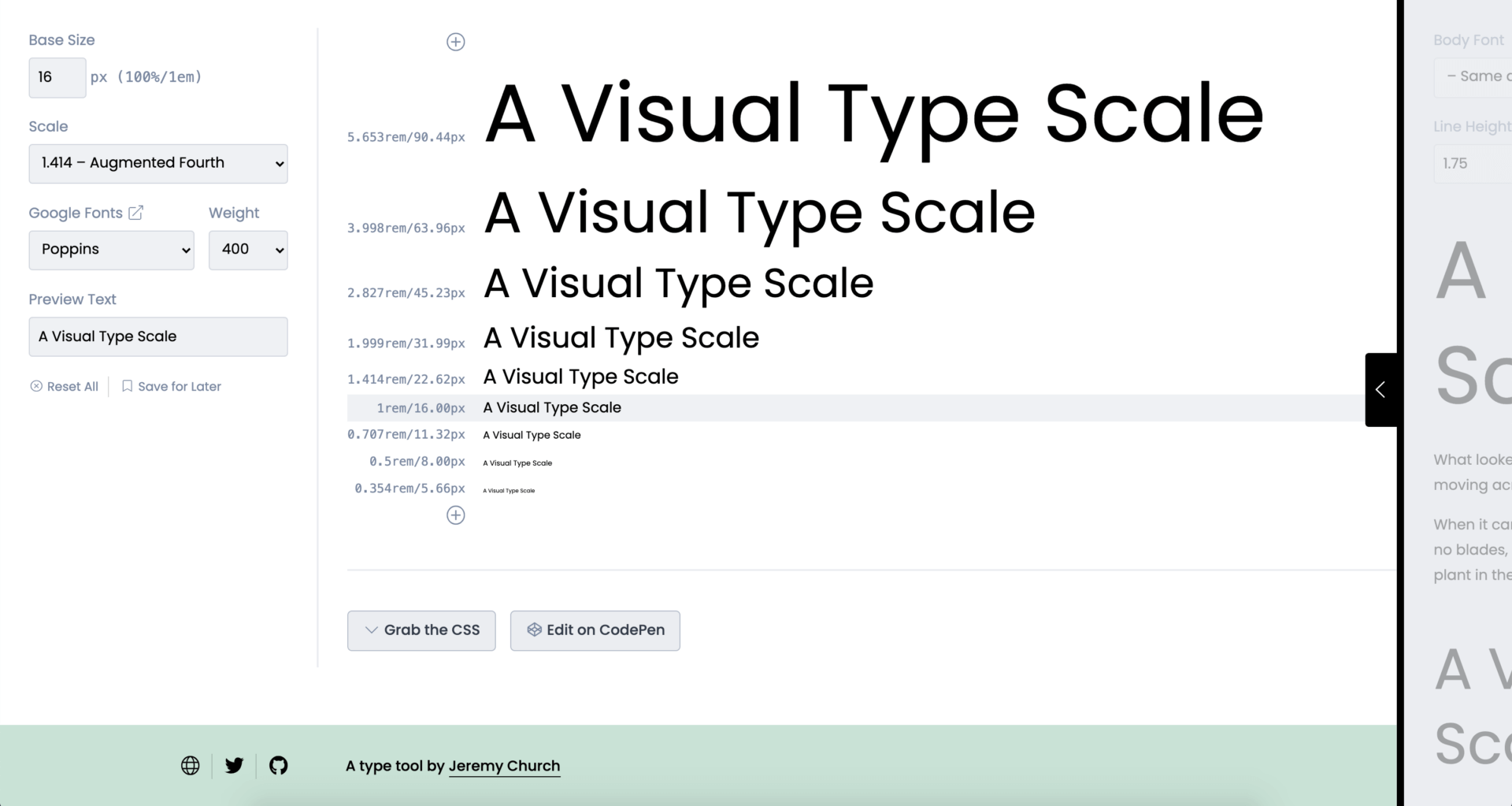Click the Edit on CodePen button
This screenshot has width=1512, height=806.
point(595,630)
